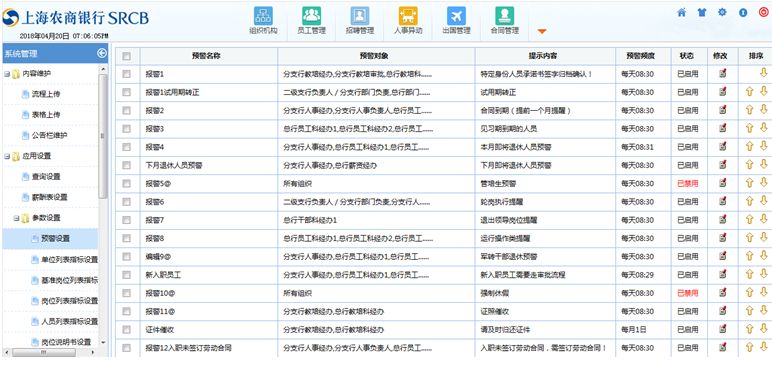Open the 员工管理 module icon

(x=311, y=16)
